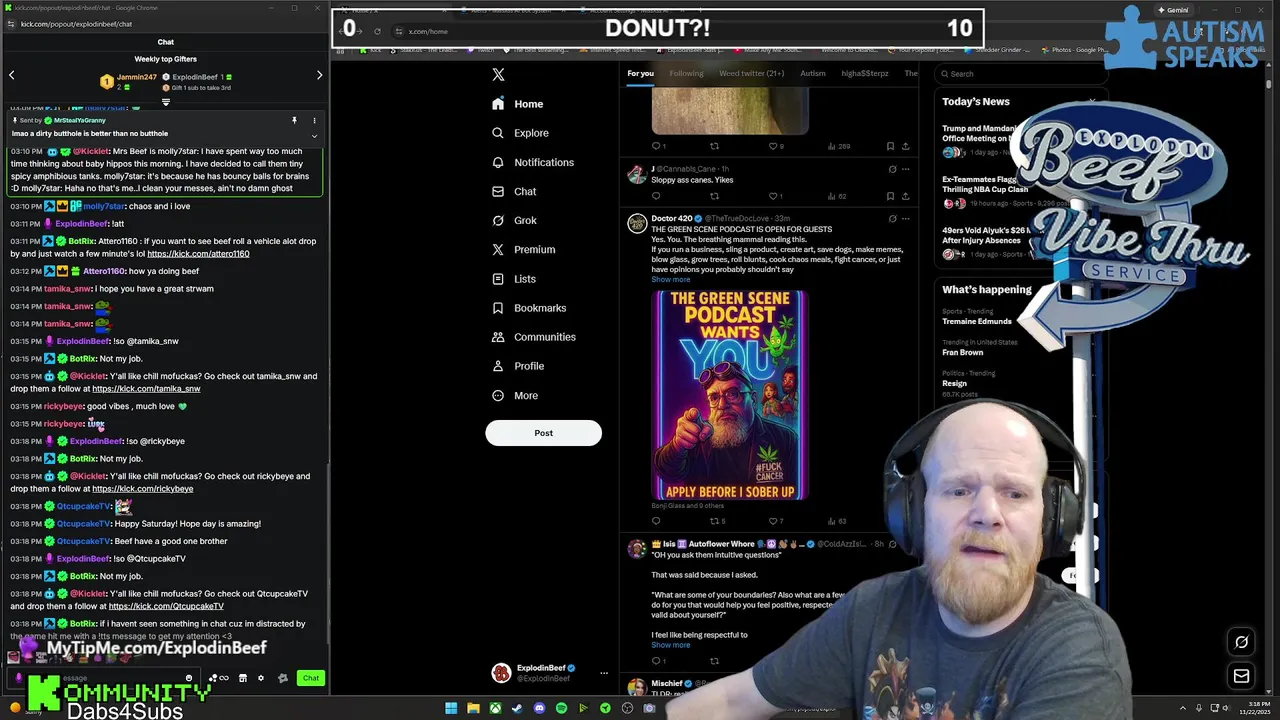Switch to Weed twitter (21+) tab
The image size is (1280, 720).
[x=752, y=73]
